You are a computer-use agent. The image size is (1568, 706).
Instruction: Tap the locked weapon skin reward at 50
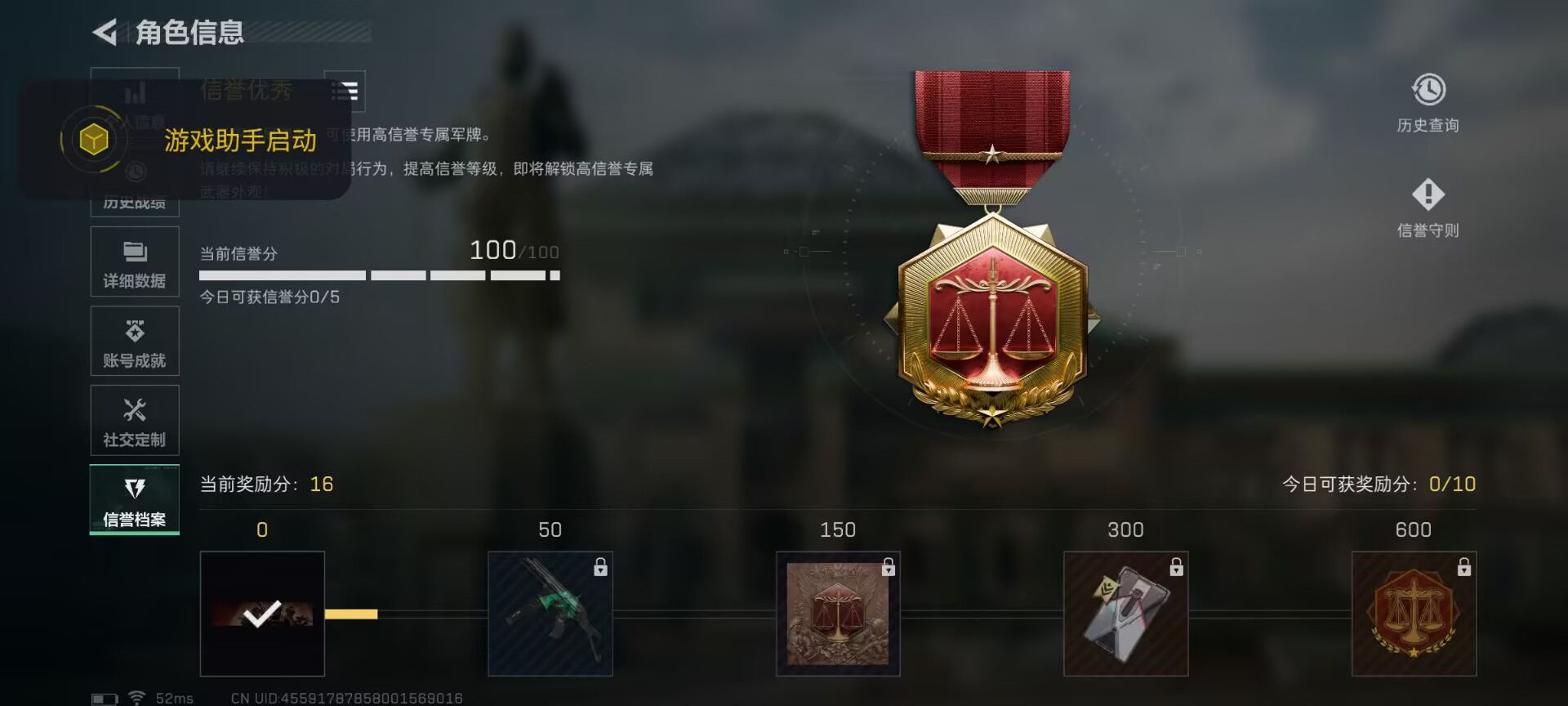coord(550,614)
